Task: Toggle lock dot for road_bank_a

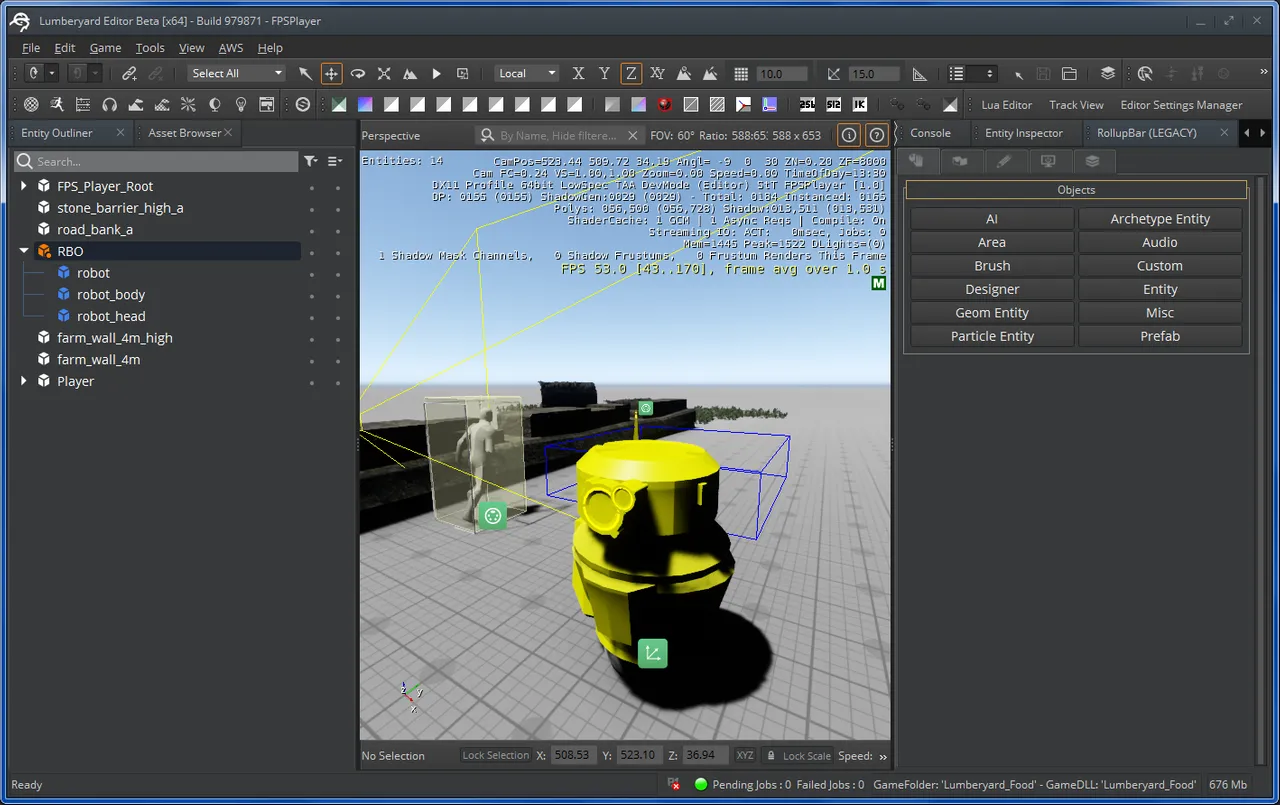Action: 338,230
